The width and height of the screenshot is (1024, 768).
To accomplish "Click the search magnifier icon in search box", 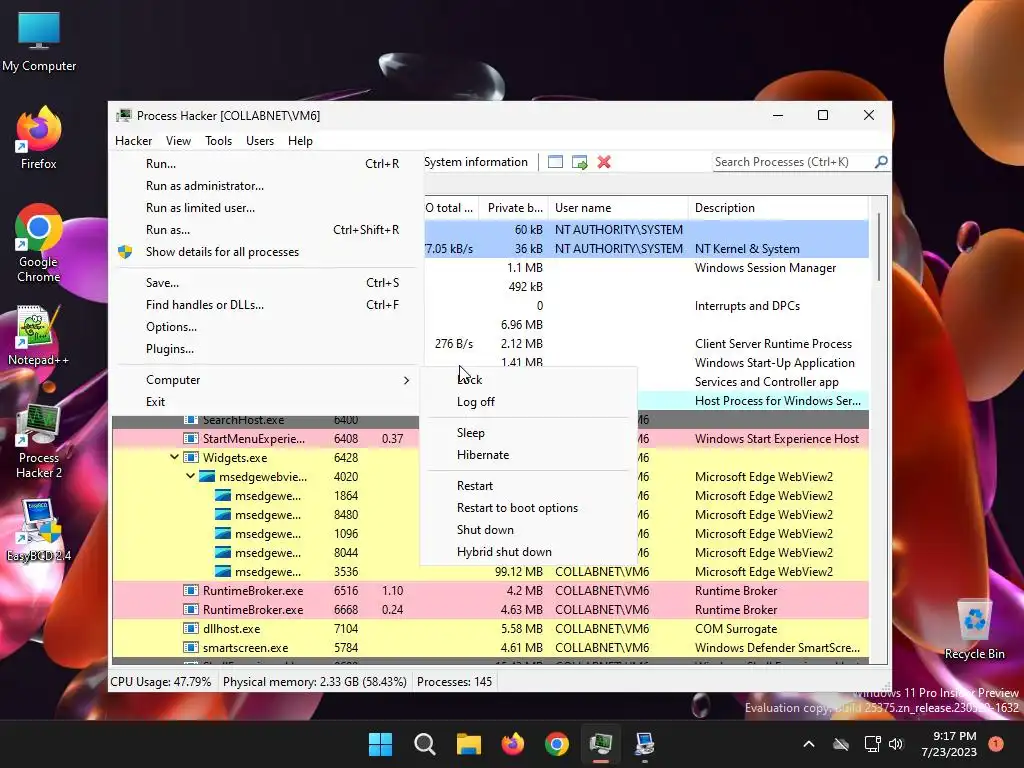I will click(881, 162).
